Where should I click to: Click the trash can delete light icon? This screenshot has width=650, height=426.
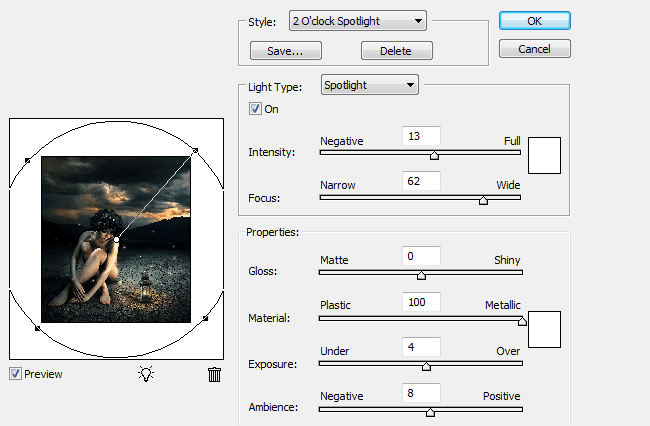[x=214, y=374]
